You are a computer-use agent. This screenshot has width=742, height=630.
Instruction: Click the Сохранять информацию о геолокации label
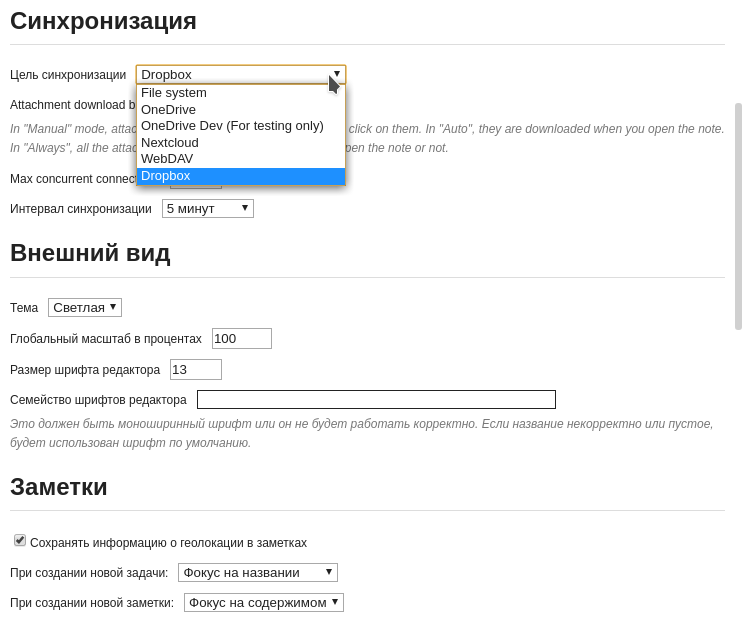tap(168, 542)
